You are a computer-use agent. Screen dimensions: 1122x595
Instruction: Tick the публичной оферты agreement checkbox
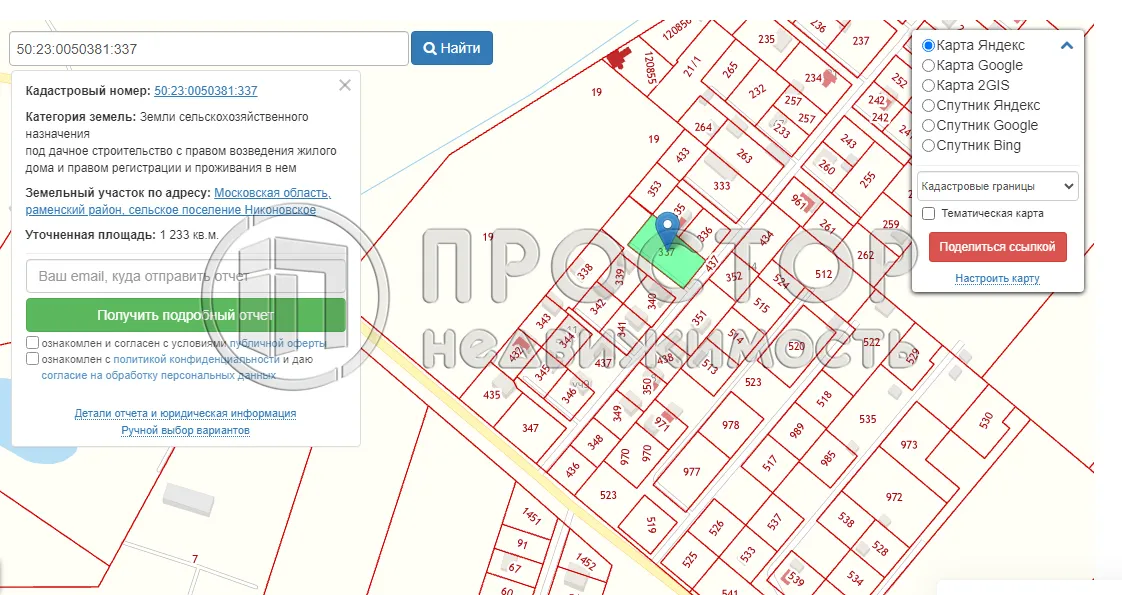click(33, 343)
